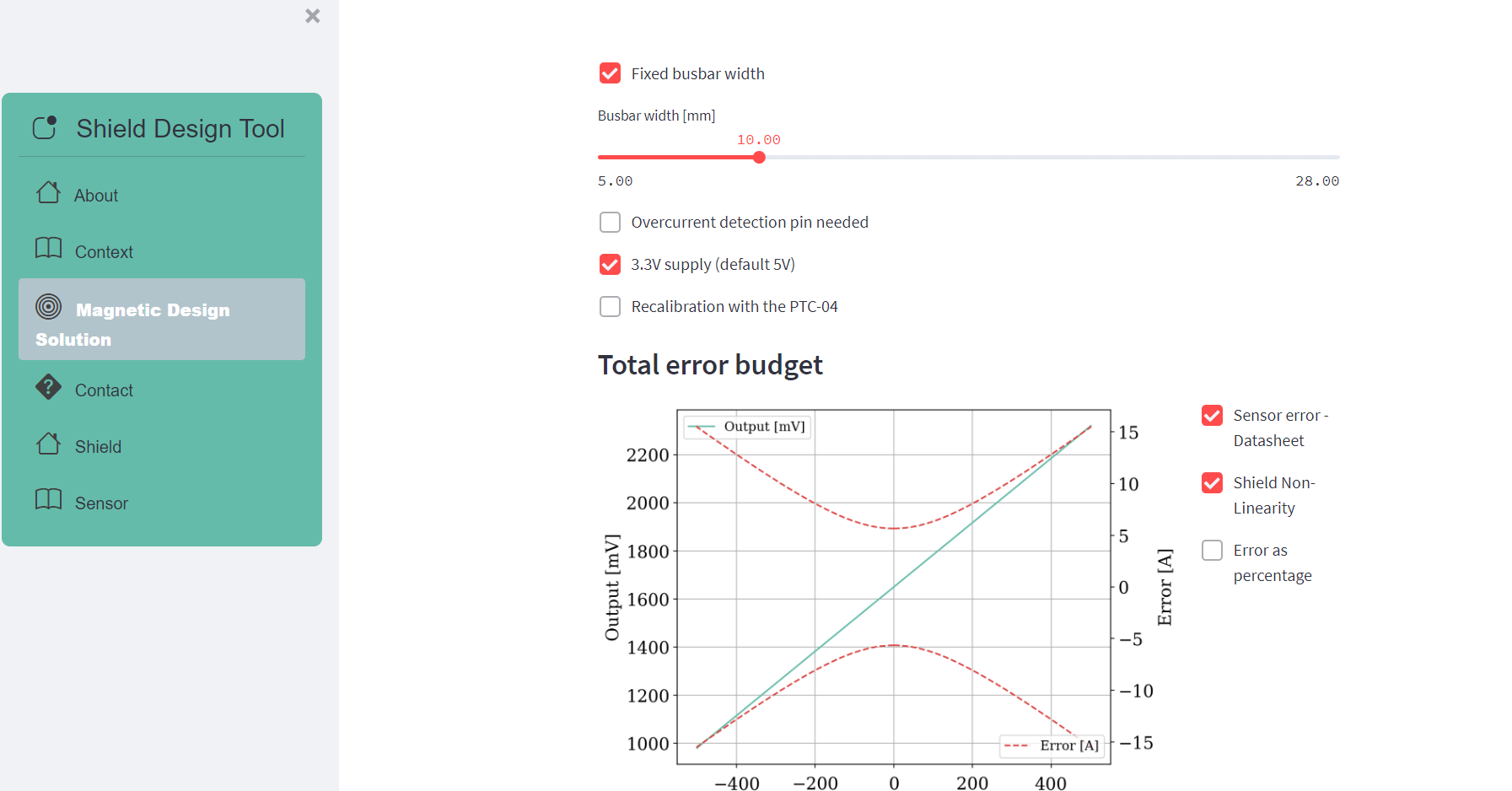This screenshot has width=1512, height=791.
Task: Click the book icon beside Context
Action: pos(48,248)
